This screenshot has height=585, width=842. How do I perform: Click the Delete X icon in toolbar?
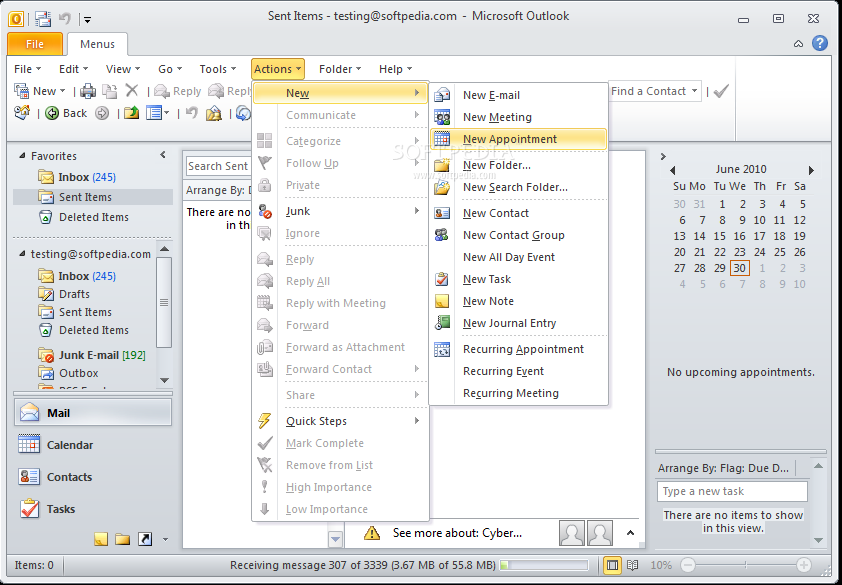(132, 90)
